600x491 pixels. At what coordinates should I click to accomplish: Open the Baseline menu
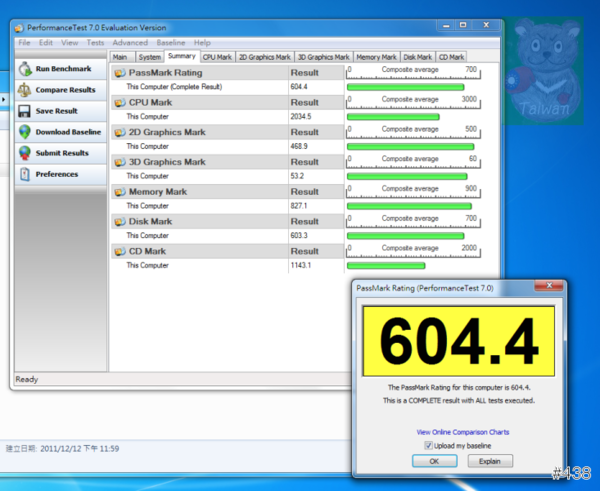(170, 43)
